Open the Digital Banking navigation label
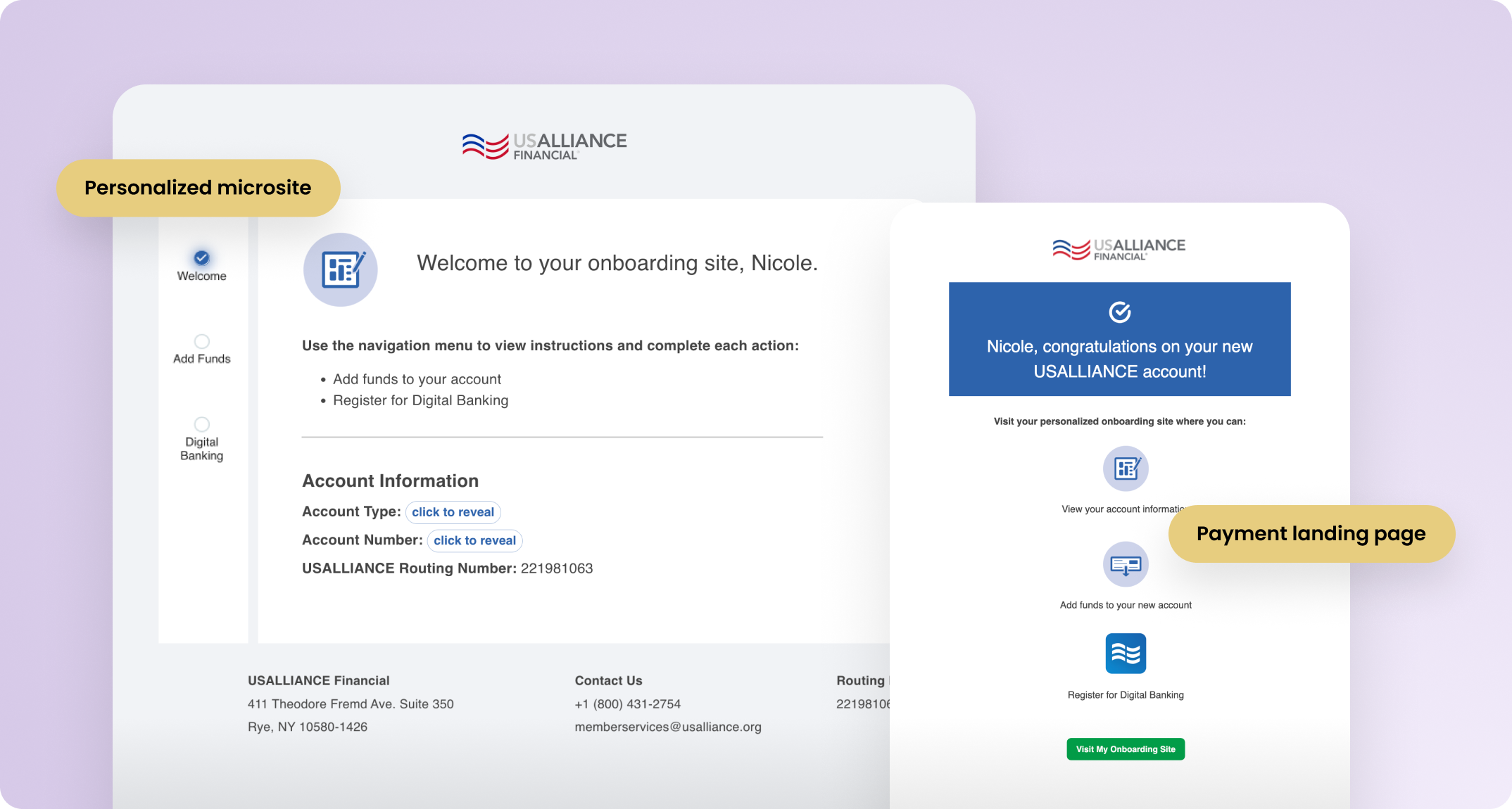 pyautogui.click(x=201, y=449)
